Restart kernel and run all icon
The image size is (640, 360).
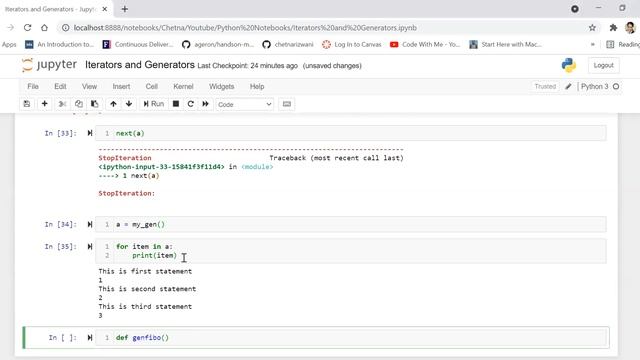coord(205,104)
